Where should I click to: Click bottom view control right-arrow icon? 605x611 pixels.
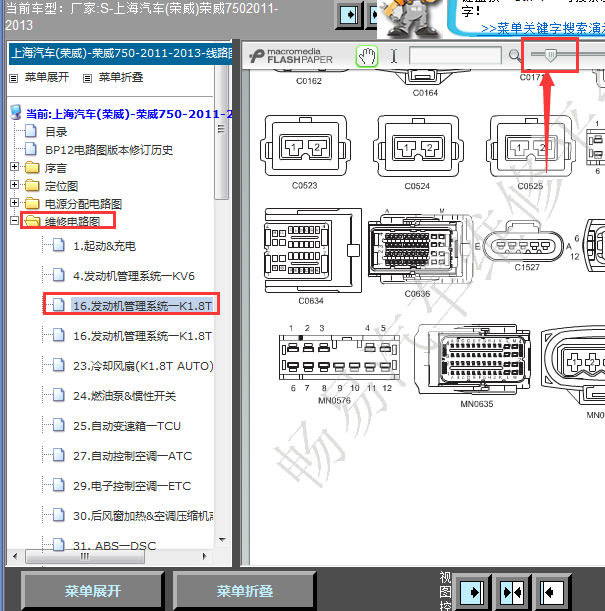[472, 590]
